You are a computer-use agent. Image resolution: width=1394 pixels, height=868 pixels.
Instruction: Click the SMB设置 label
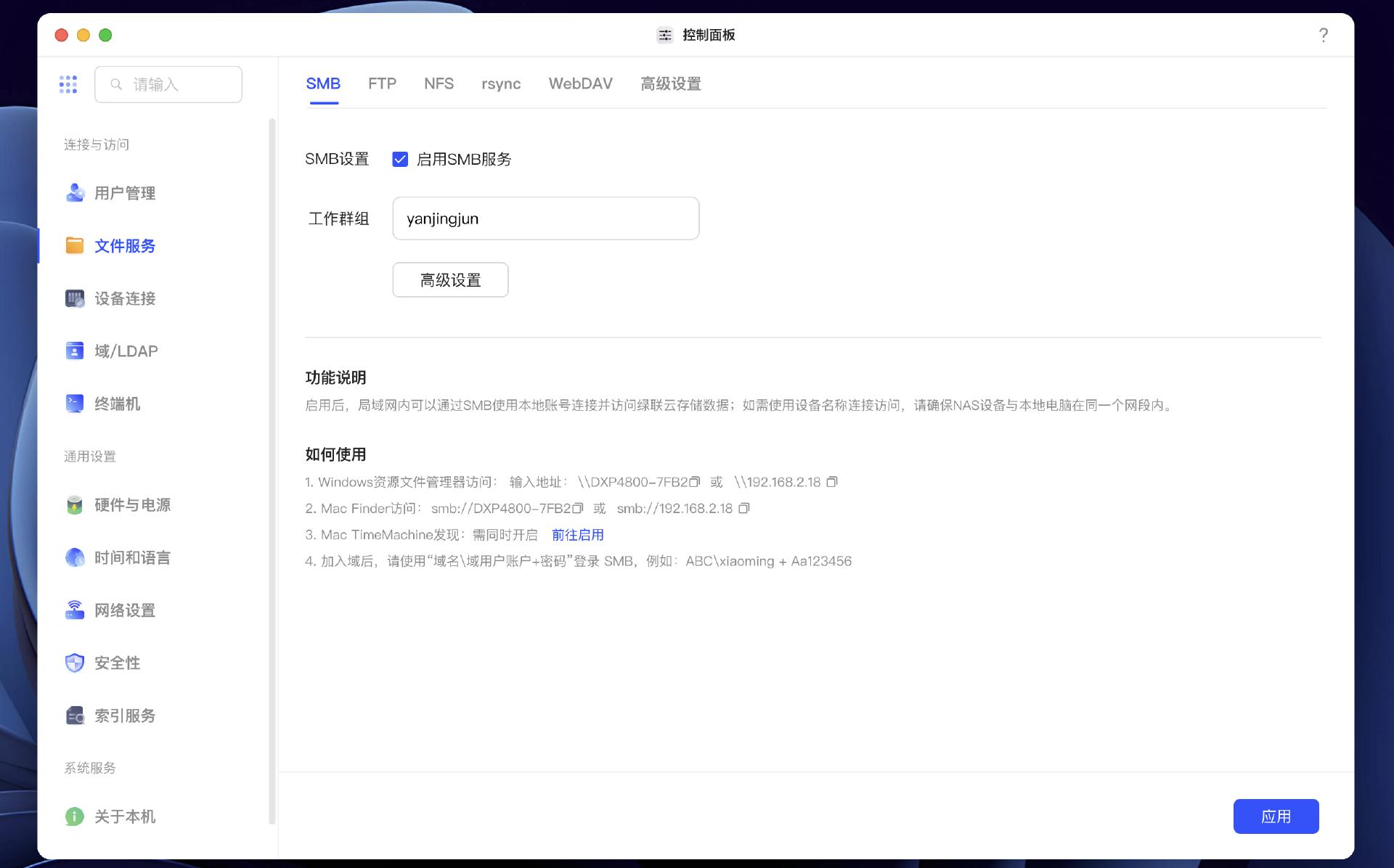click(337, 159)
